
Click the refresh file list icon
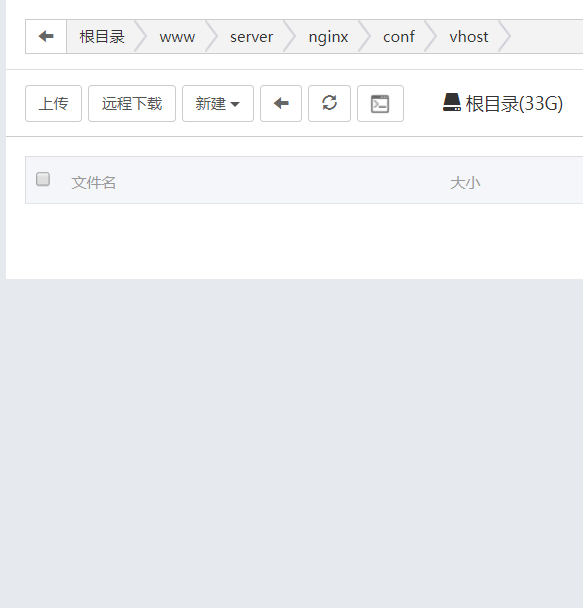pos(329,104)
